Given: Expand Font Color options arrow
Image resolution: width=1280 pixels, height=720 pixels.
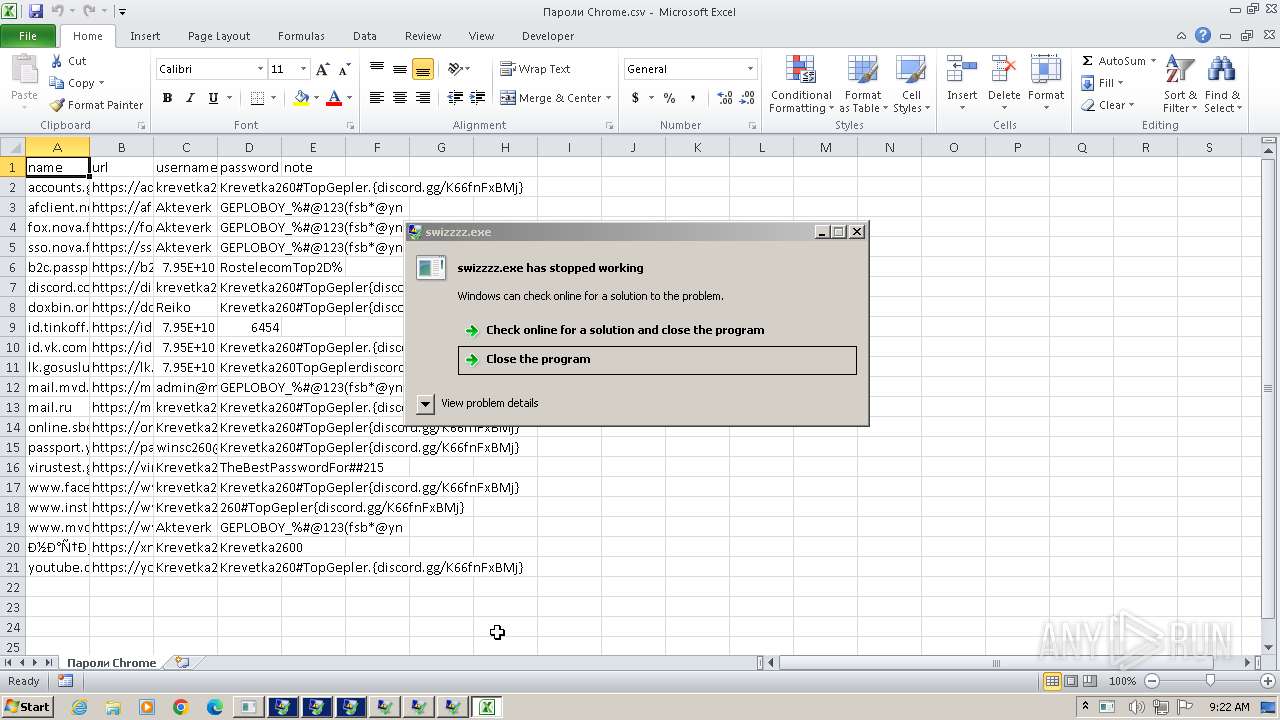Looking at the screenshot, I should click(349, 98).
